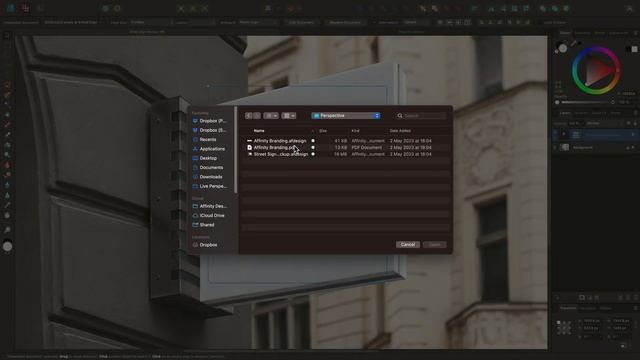This screenshot has height=360, width=640.
Task: Click Replace Document in context toolbar
Action: point(345,22)
